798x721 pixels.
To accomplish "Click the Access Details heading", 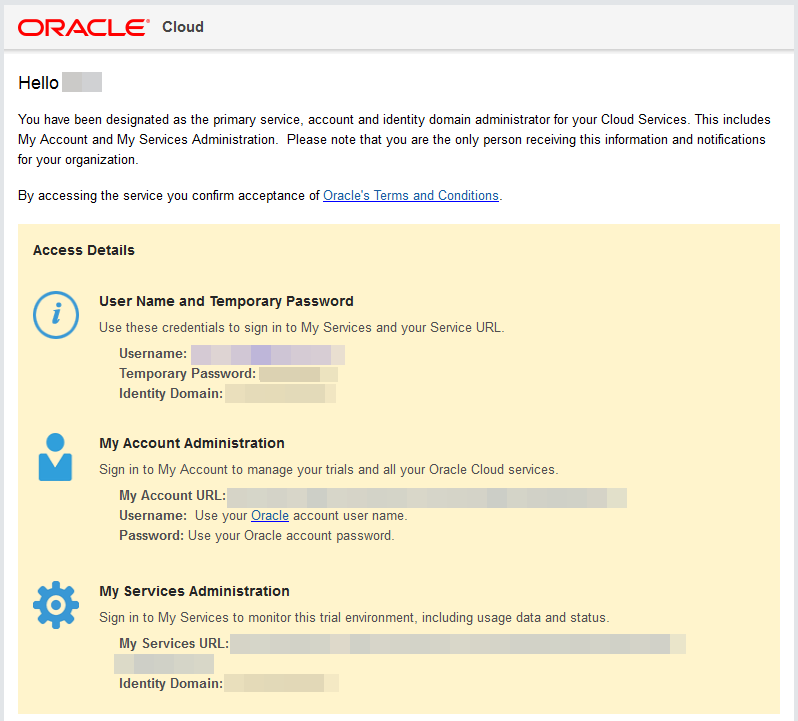I will click(84, 250).
